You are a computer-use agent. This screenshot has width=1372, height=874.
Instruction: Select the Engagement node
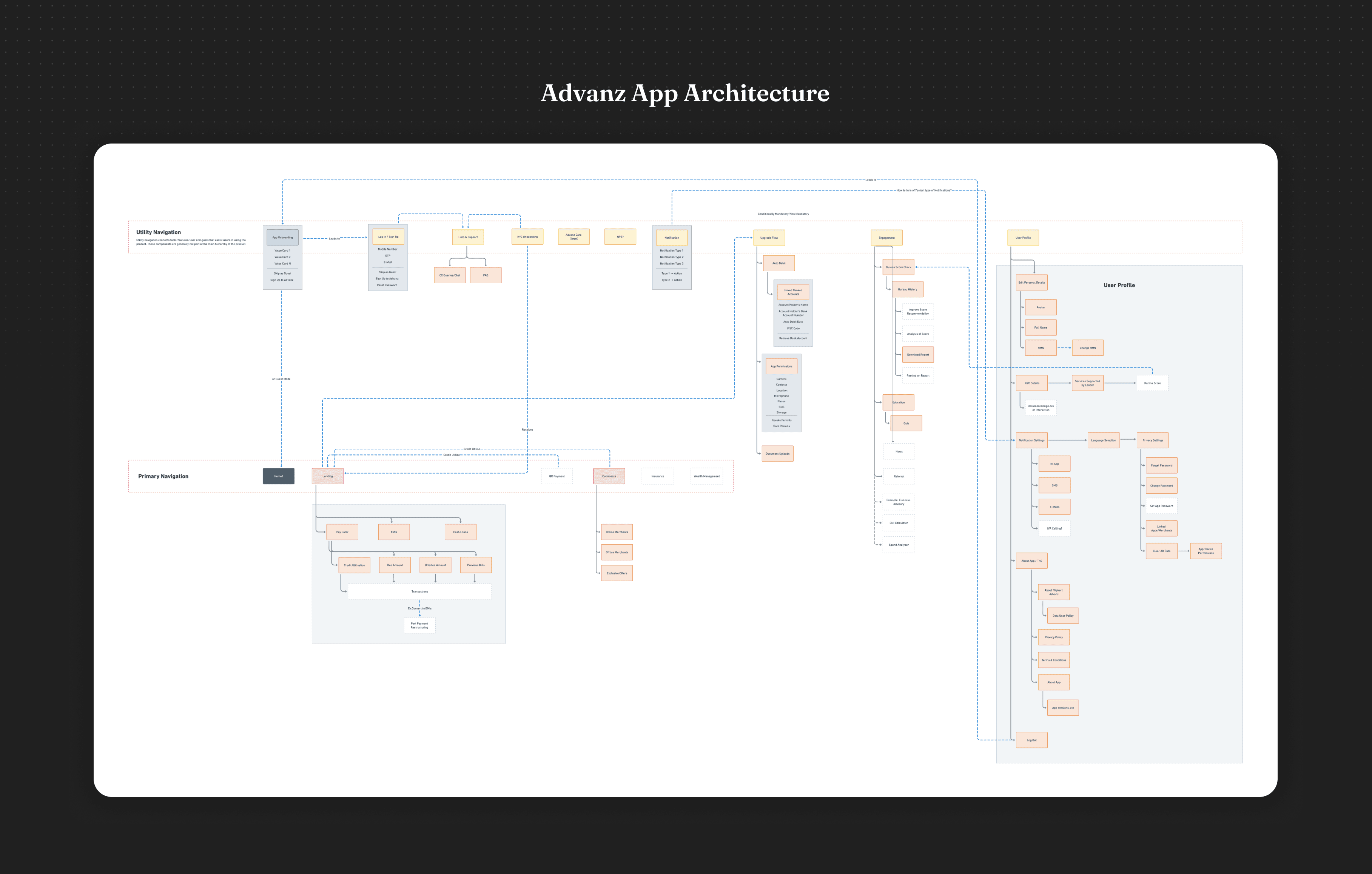(x=886, y=238)
